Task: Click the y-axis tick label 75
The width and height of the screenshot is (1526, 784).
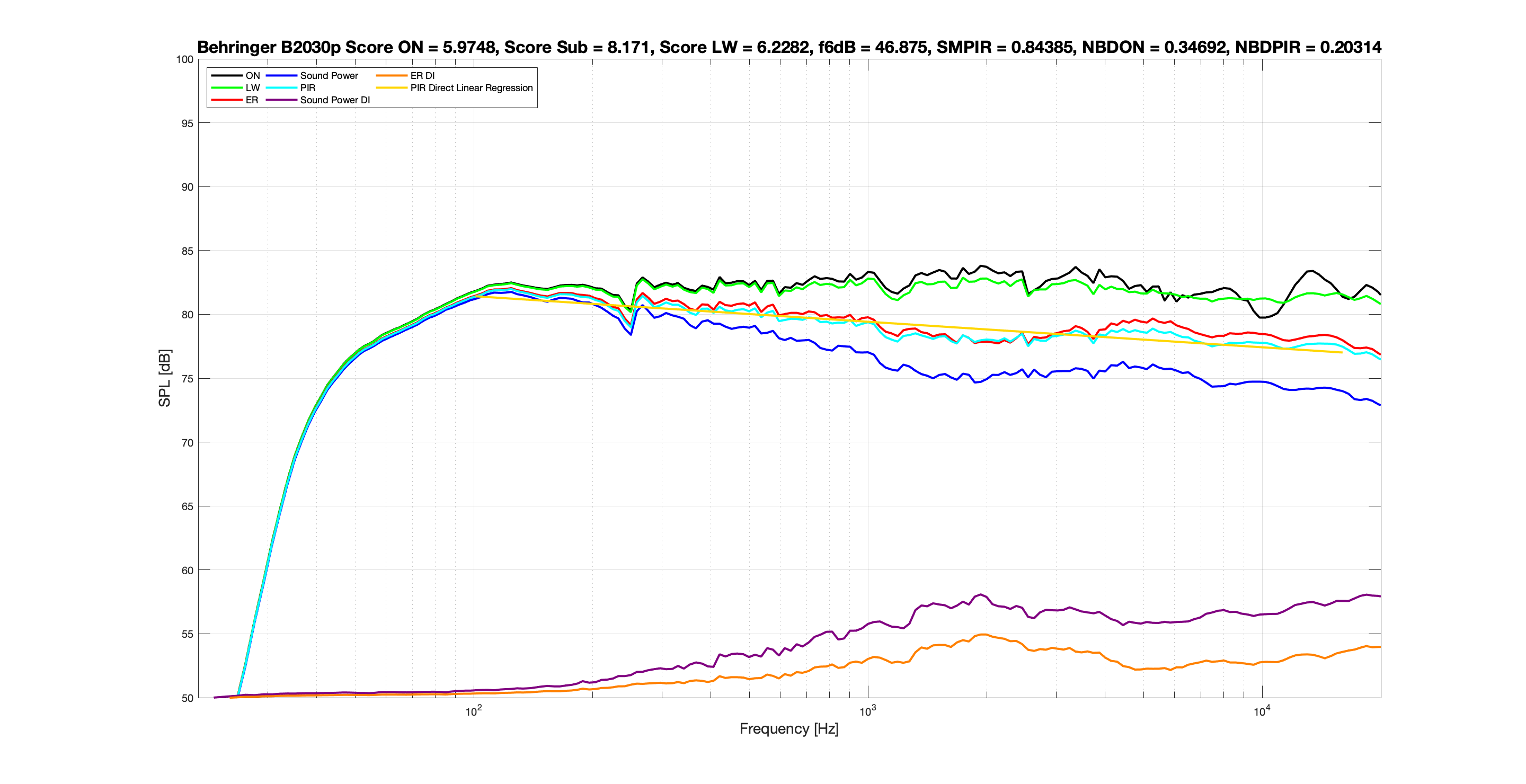Action: (187, 379)
